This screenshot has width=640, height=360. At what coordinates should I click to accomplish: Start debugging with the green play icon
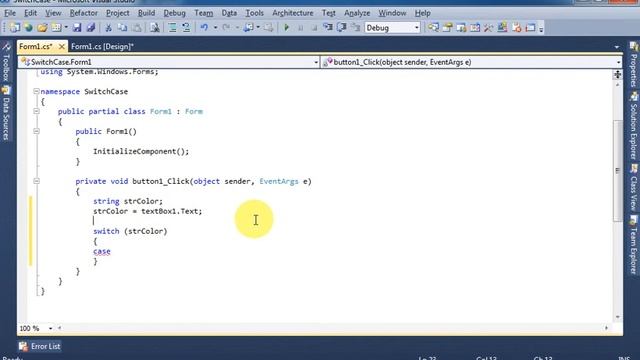point(287,28)
